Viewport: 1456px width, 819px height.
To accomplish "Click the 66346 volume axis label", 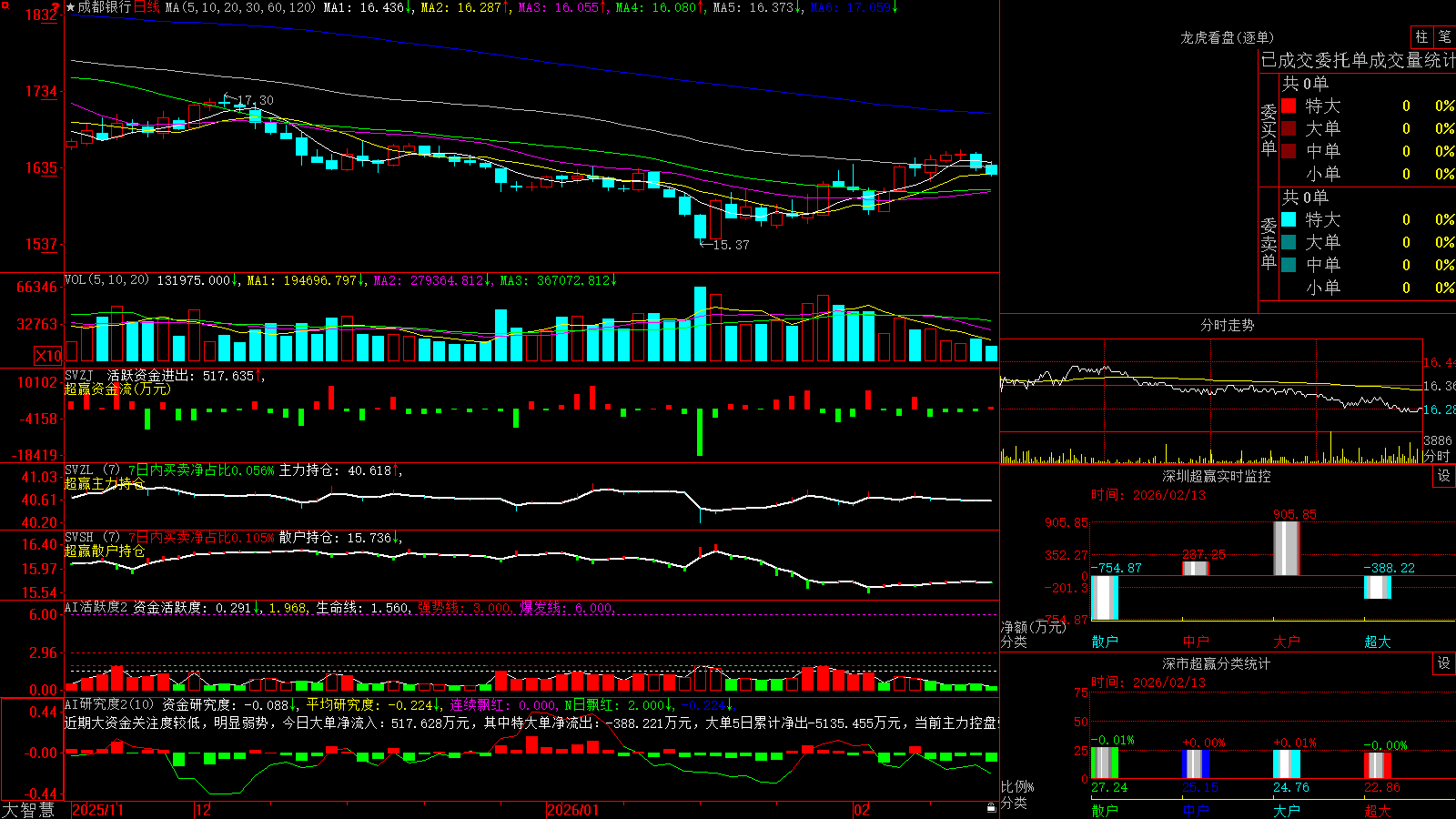I will tap(37, 288).
